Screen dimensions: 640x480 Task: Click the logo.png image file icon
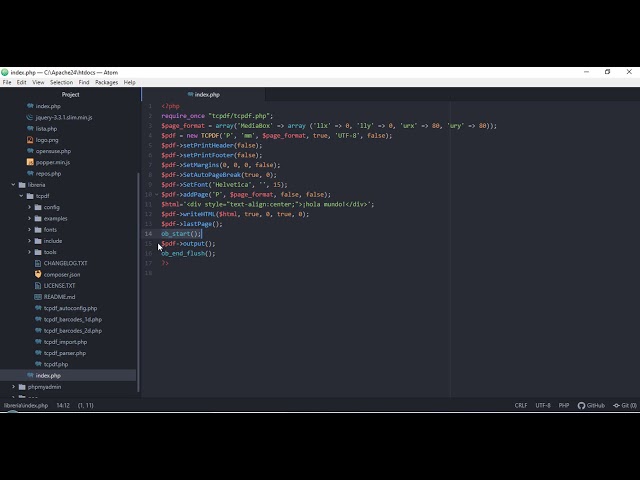click(30, 140)
